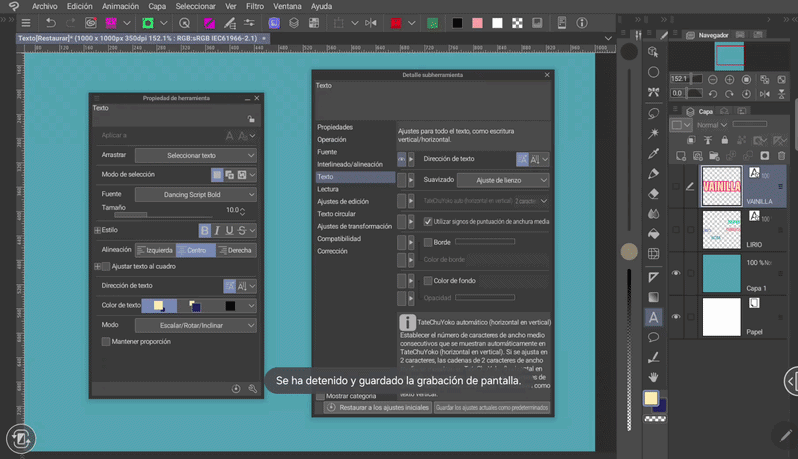Click the Undo arrow icon
This screenshot has width=798, height=459.
tap(50, 23)
